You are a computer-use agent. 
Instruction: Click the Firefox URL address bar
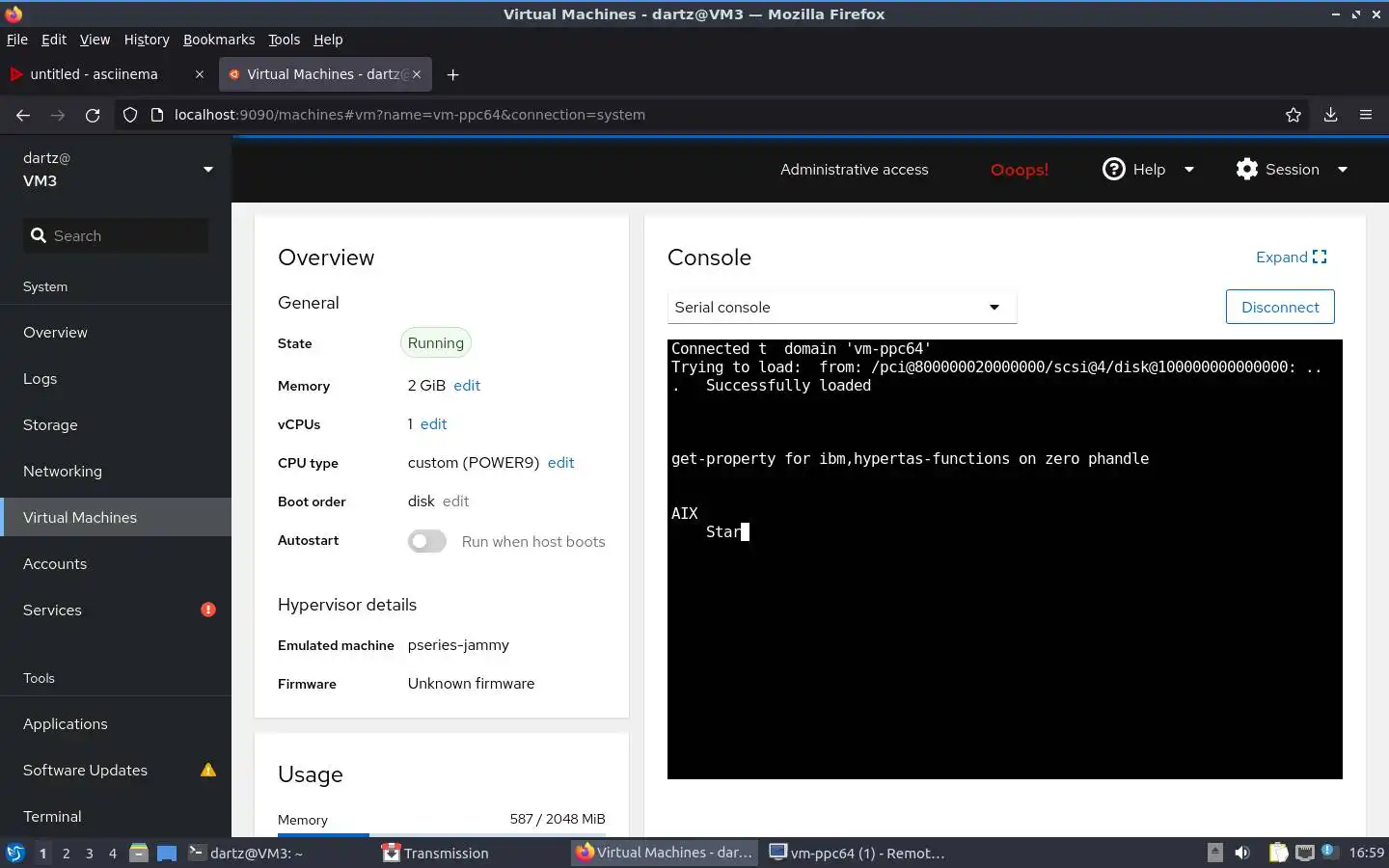tap(714, 115)
